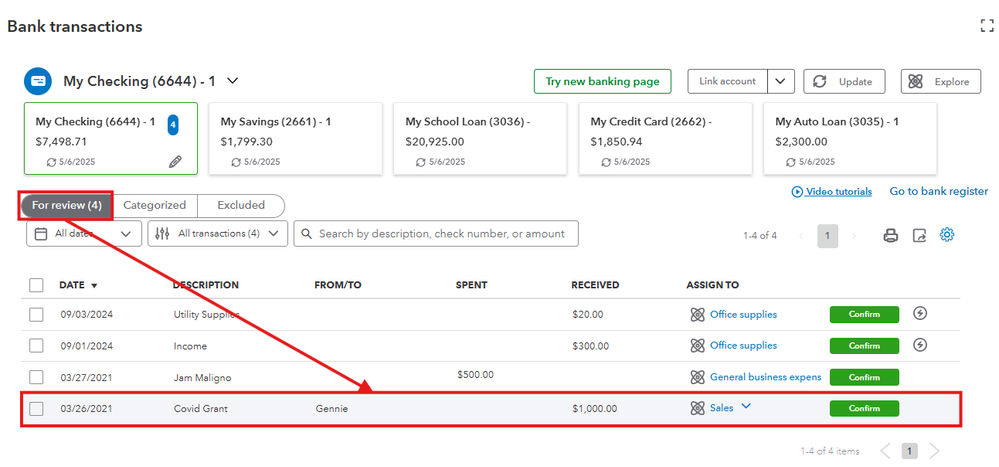Screen dimensions: 999x467
Task: Select the My Savings (2661) account card
Action: click(295, 138)
